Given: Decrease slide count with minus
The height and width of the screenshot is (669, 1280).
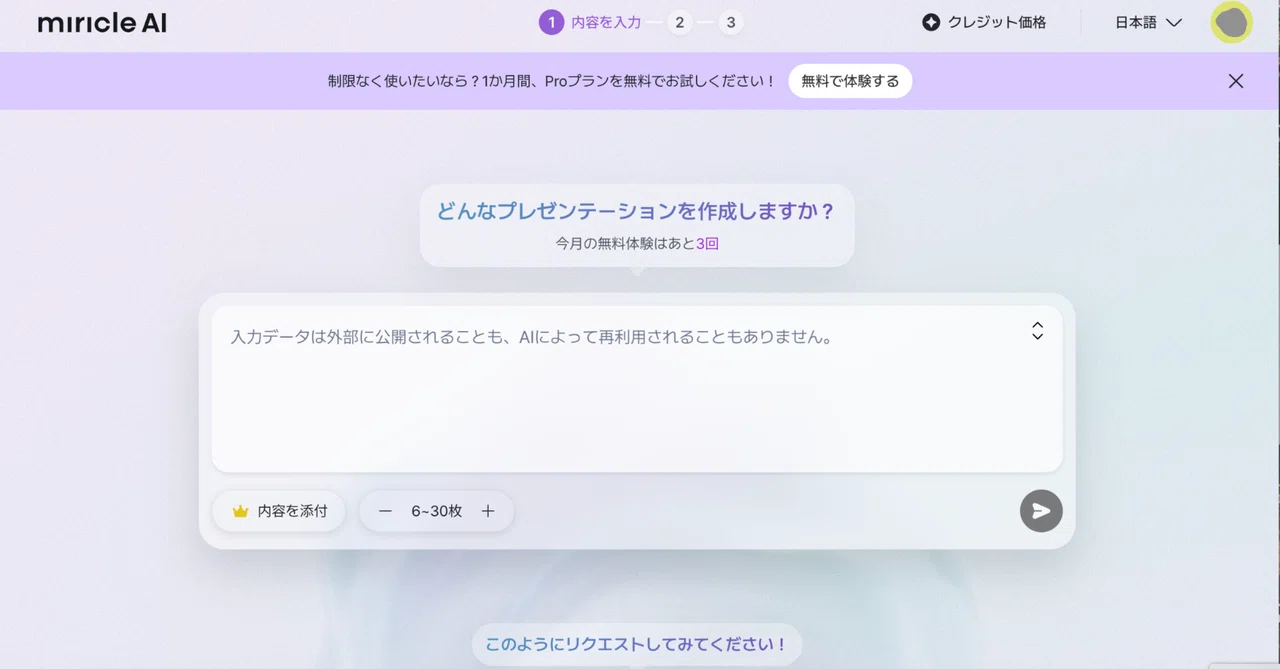Looking at the screenshot, I should [385, 511].
